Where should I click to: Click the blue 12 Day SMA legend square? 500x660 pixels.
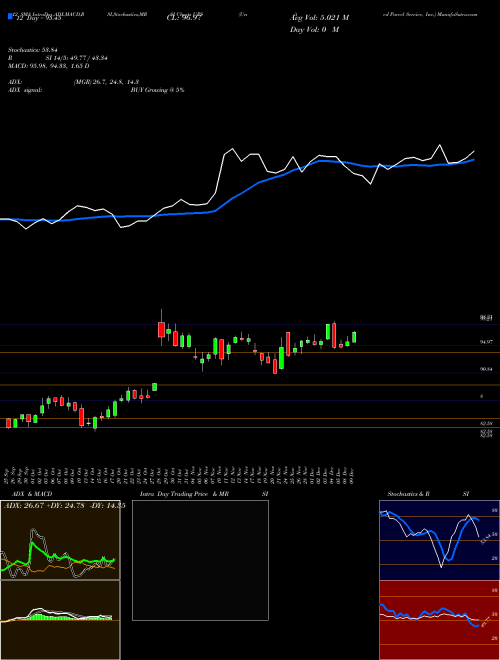10,17
